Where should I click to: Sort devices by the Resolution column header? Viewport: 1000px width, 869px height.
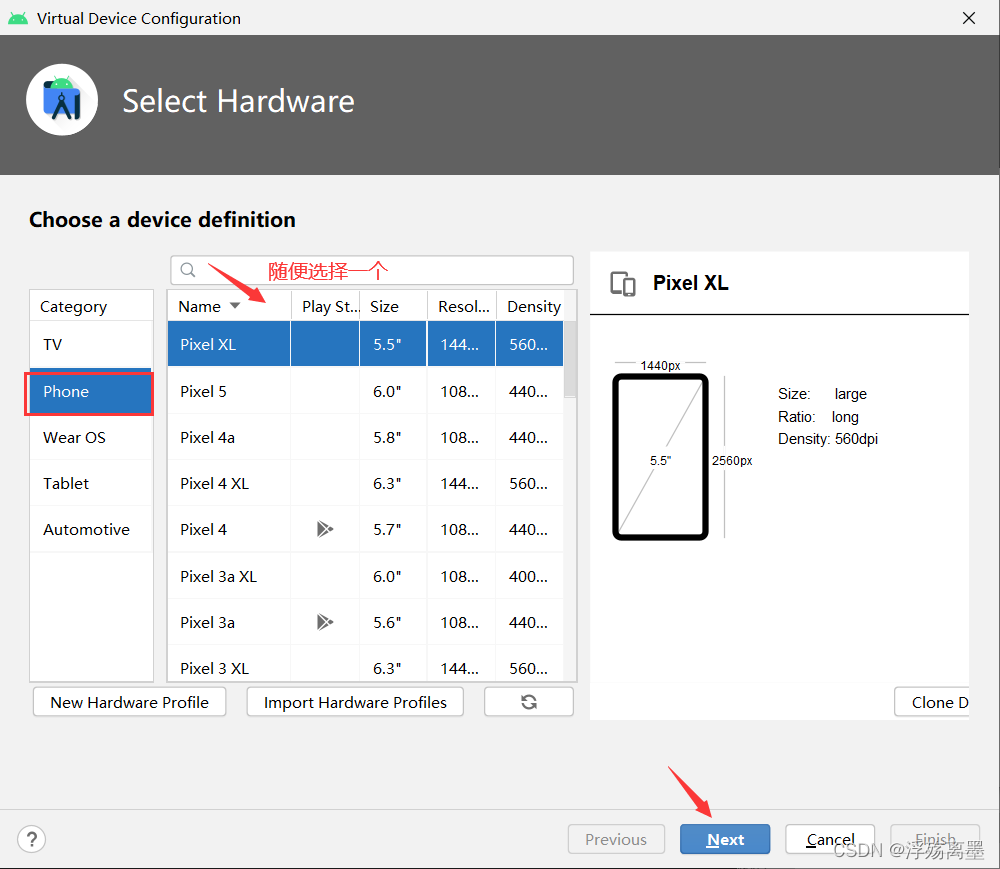point(462,306)
